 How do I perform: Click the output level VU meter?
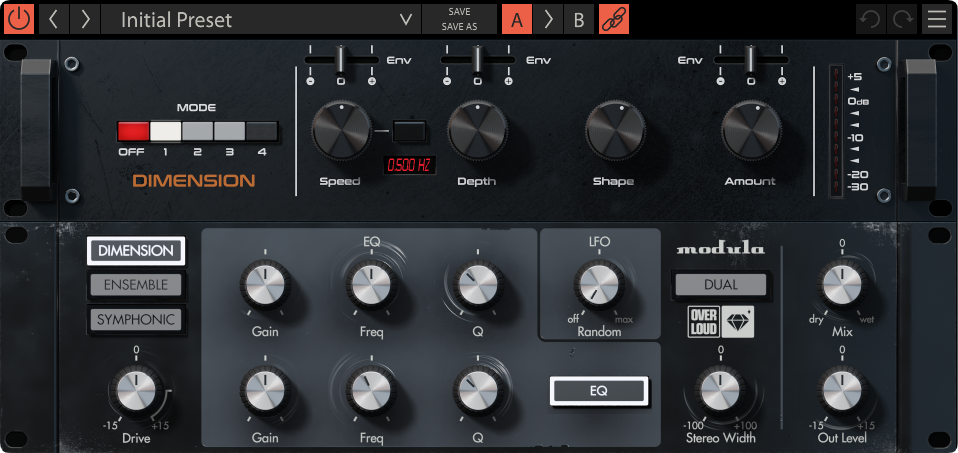tap(835, 131)
